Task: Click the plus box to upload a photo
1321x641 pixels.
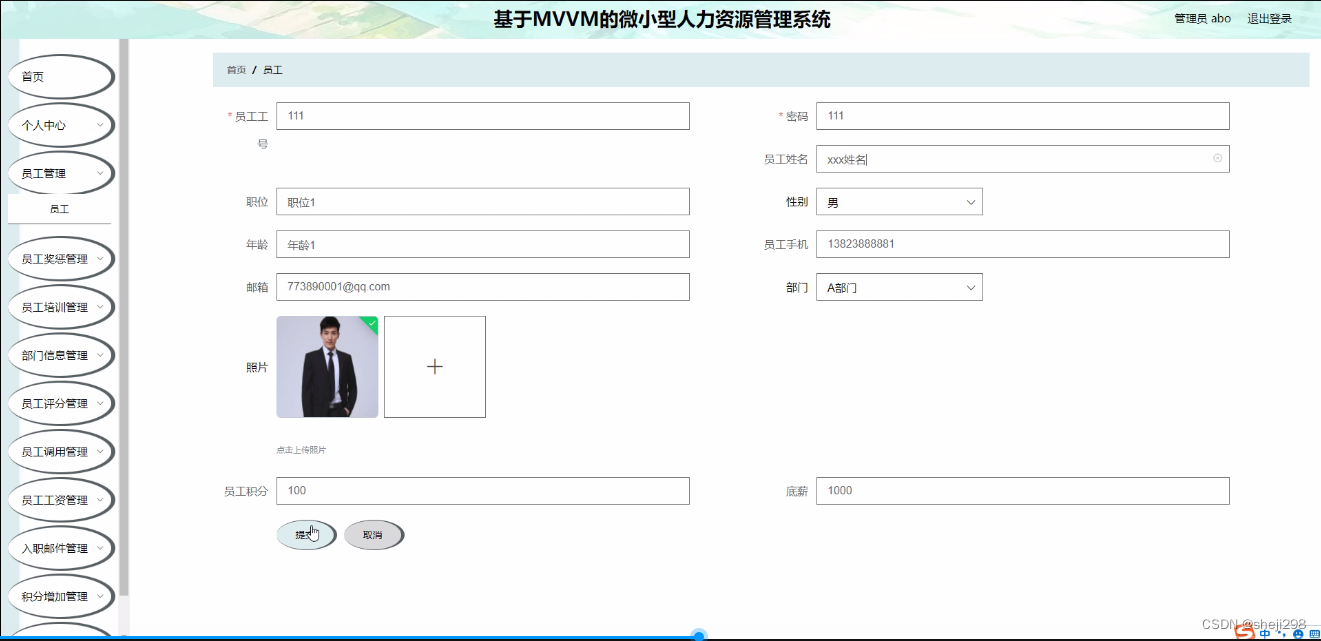Action: [435, 366]
